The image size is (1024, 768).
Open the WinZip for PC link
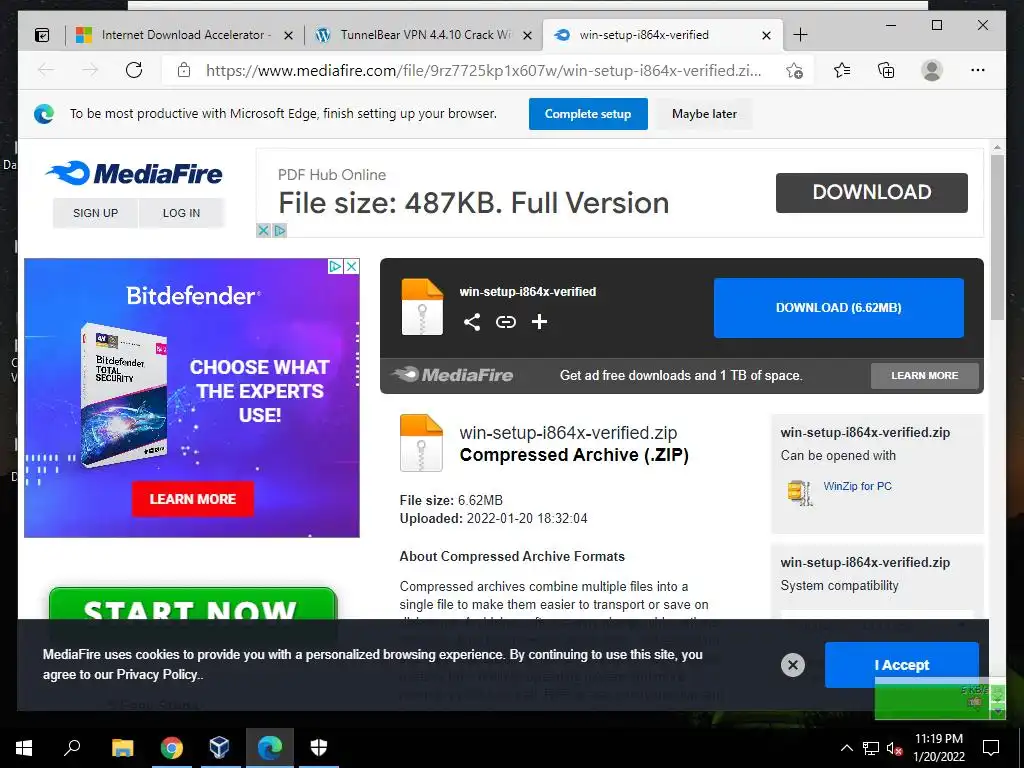click(x=857, y=486)
